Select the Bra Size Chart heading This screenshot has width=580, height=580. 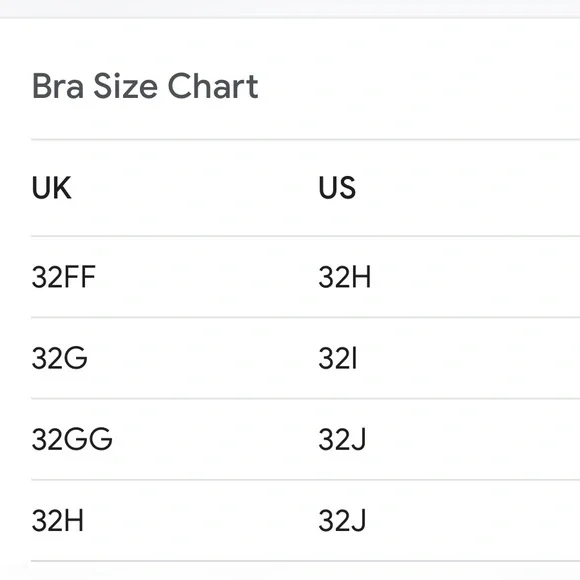pyautogui.click(x=145, y=86)
